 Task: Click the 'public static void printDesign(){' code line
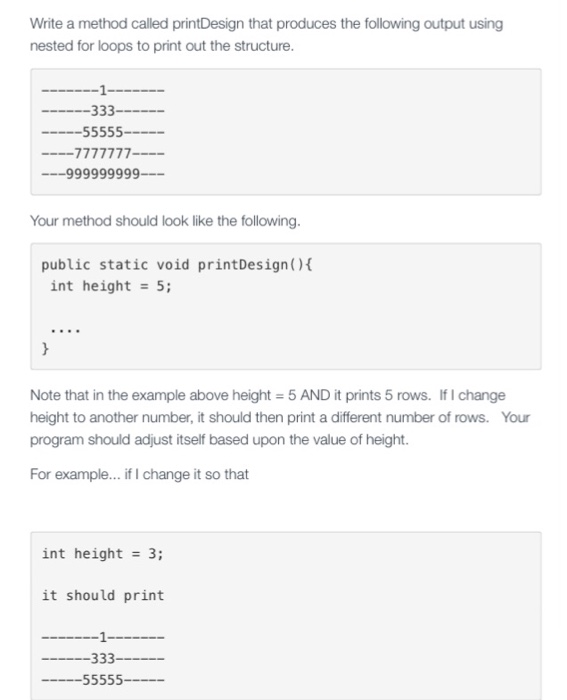pos(177,265)
